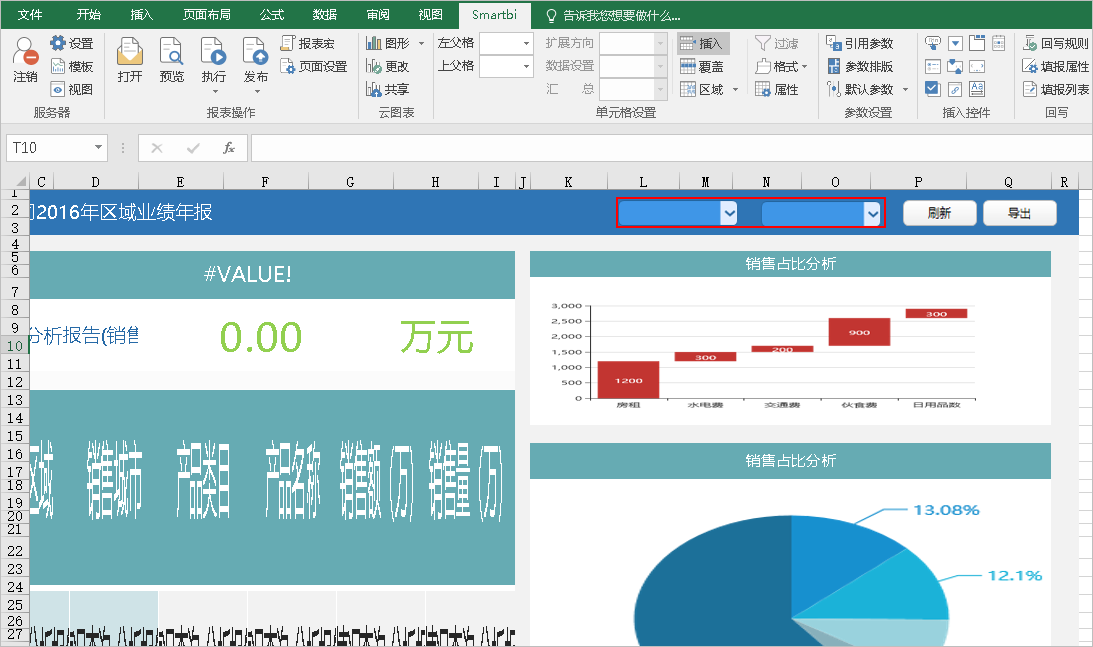Switch to the 插入 Insert ribbon tab

pyautogui.click(x=142, y=15)
